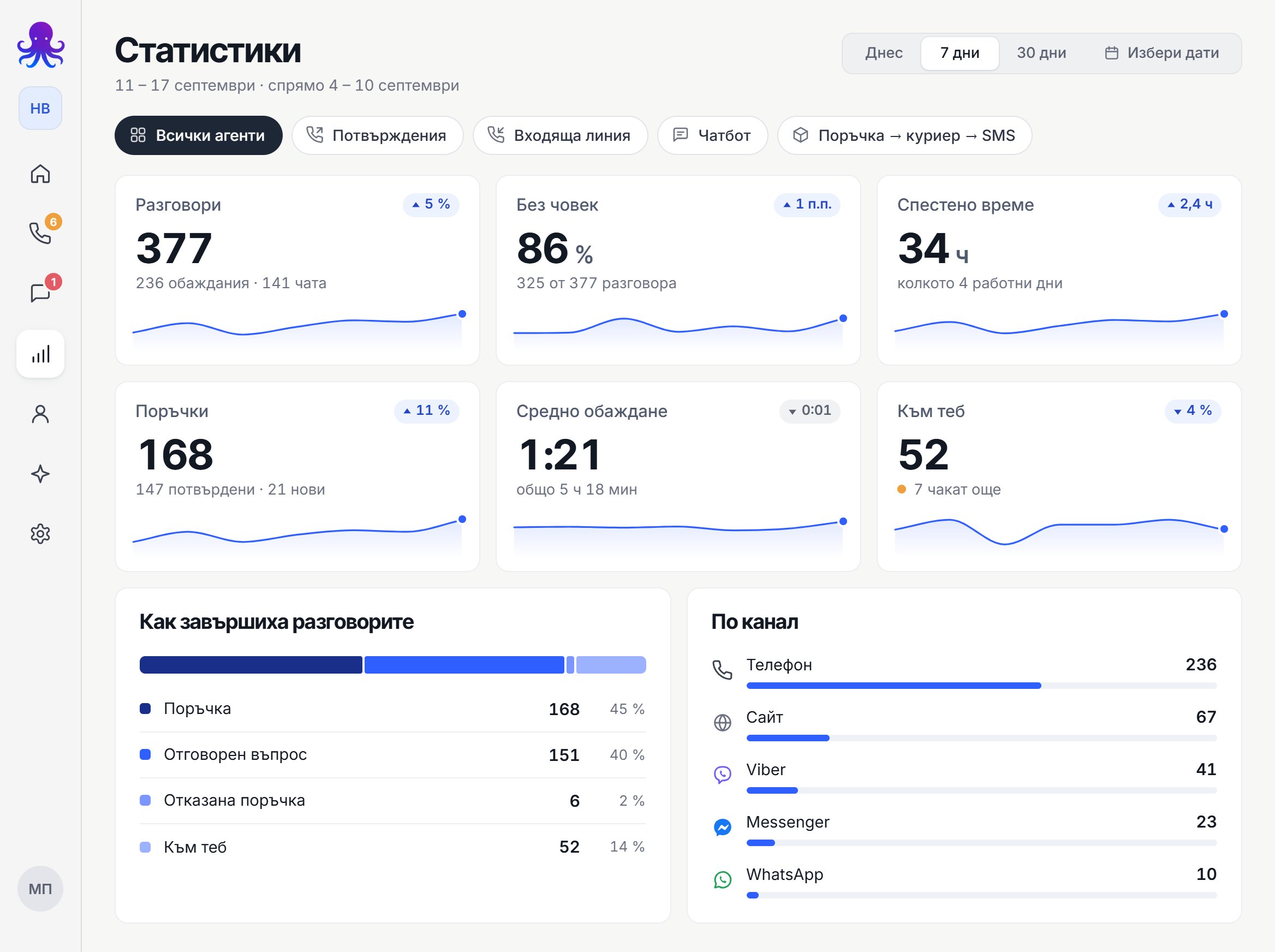
Task: Select the Към теб 52 outcome row
Action: pos(392,847)
